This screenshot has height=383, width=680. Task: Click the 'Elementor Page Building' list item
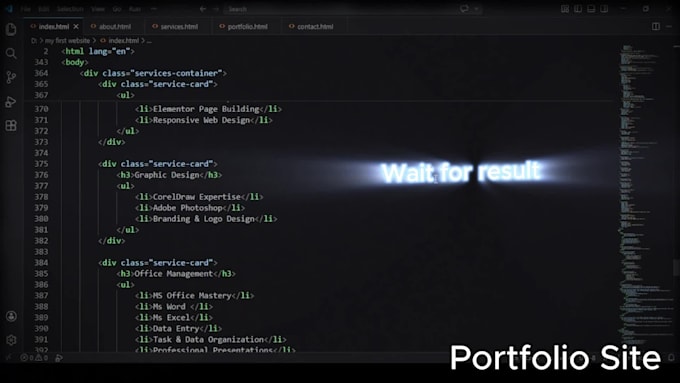pos(206,109)
